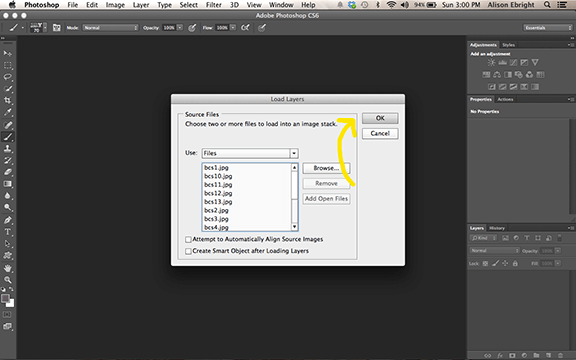Image resolution: width=576 pixels, height=360 pixels.
Task: Select the Custom Shape tool
Action: coord(7,255)
